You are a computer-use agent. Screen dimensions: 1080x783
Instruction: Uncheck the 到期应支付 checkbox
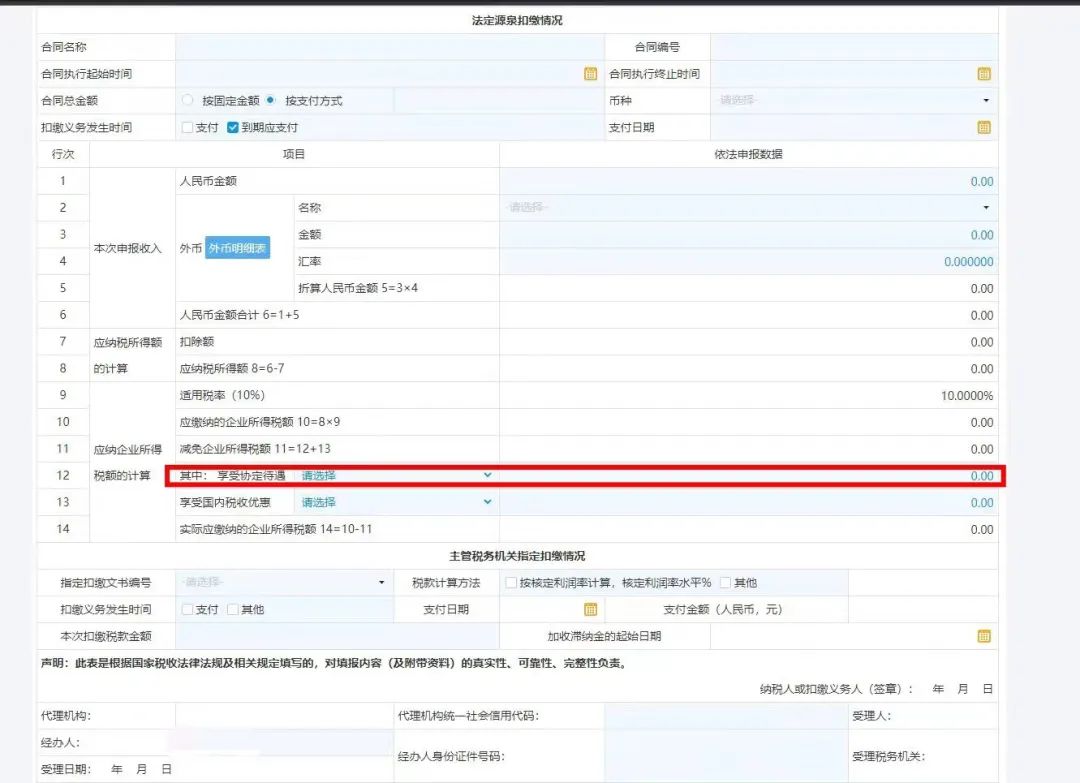pos(233,128)
